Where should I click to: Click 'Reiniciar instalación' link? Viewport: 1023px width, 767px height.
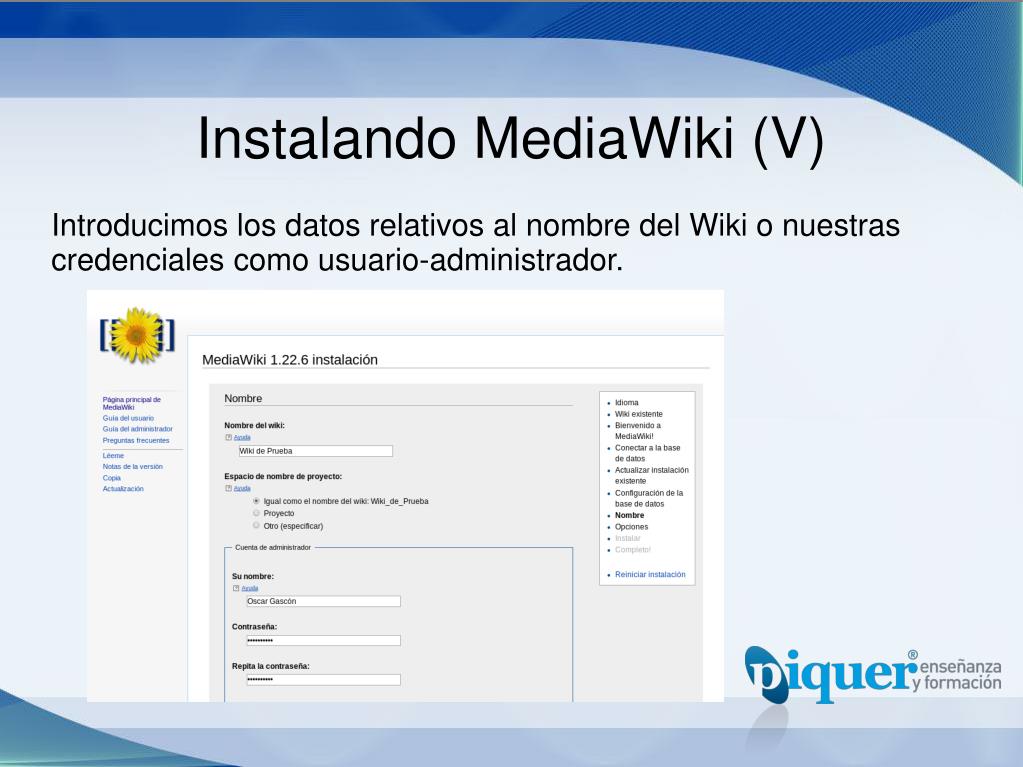[650, 575]
